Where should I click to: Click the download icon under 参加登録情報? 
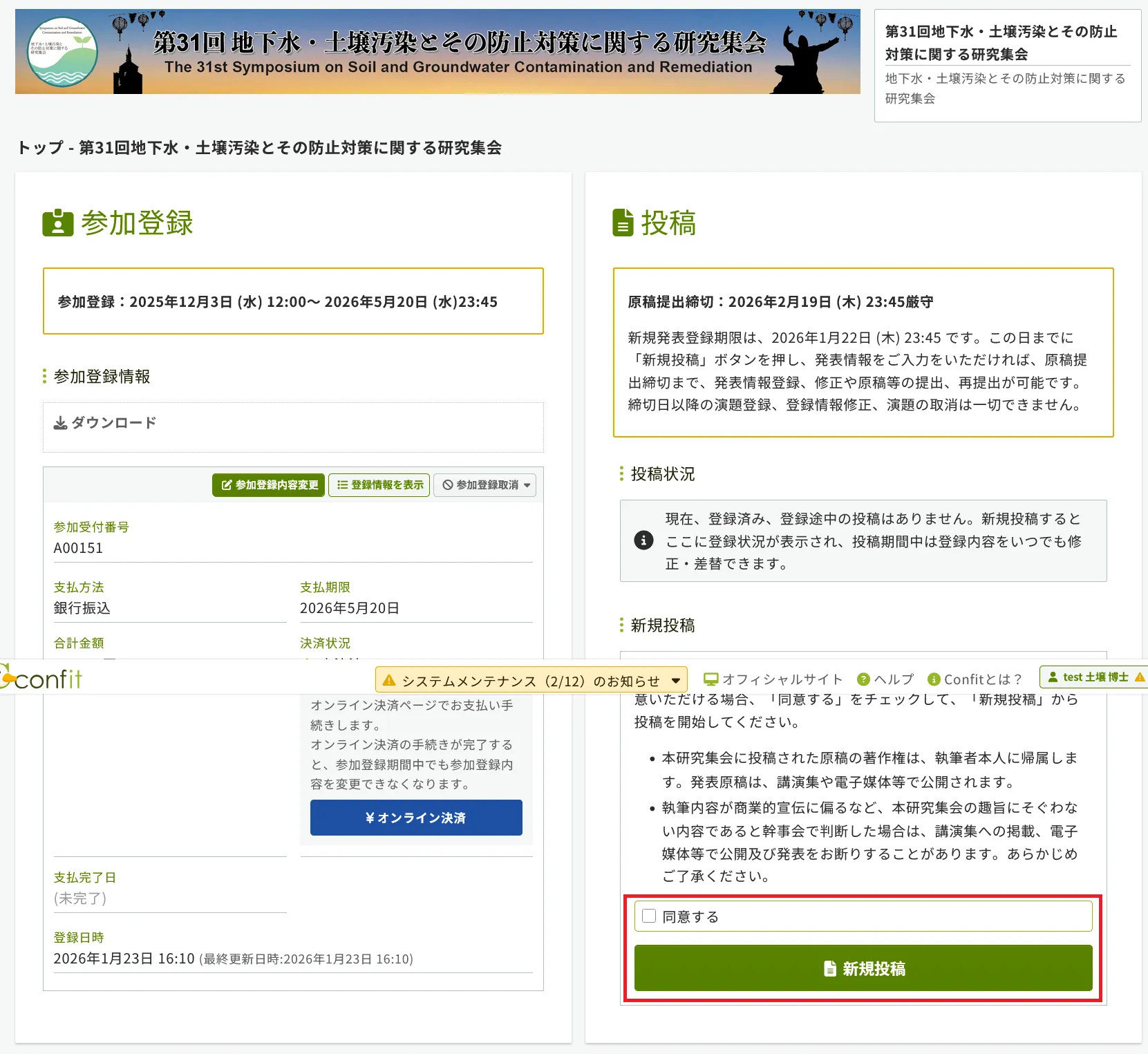tap(61, 423)
